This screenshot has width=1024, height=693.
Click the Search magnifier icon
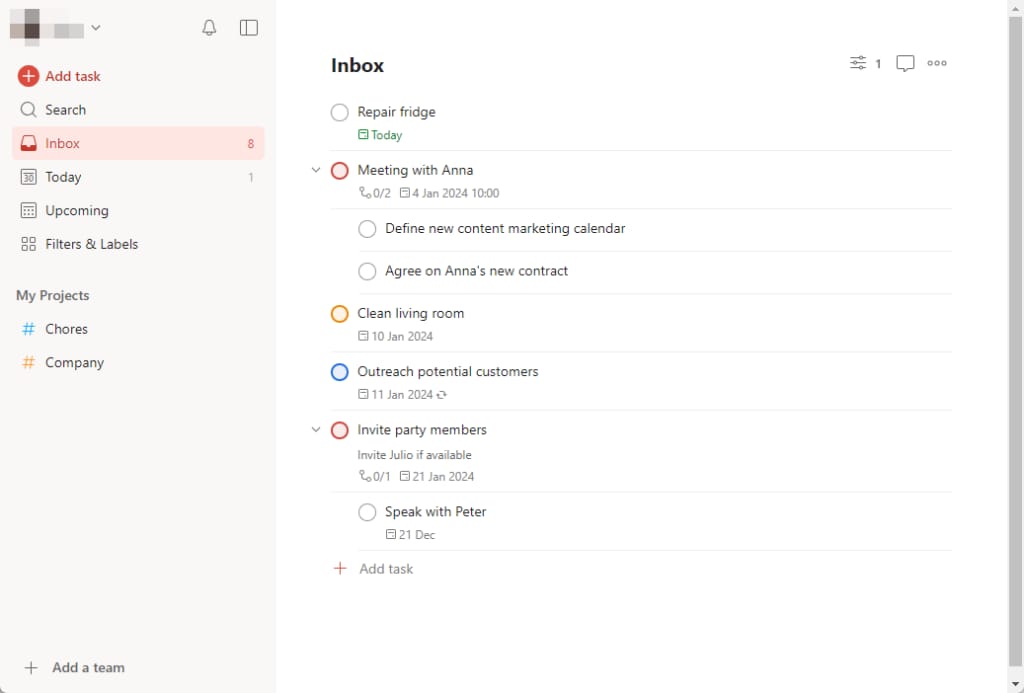(28, 110)
